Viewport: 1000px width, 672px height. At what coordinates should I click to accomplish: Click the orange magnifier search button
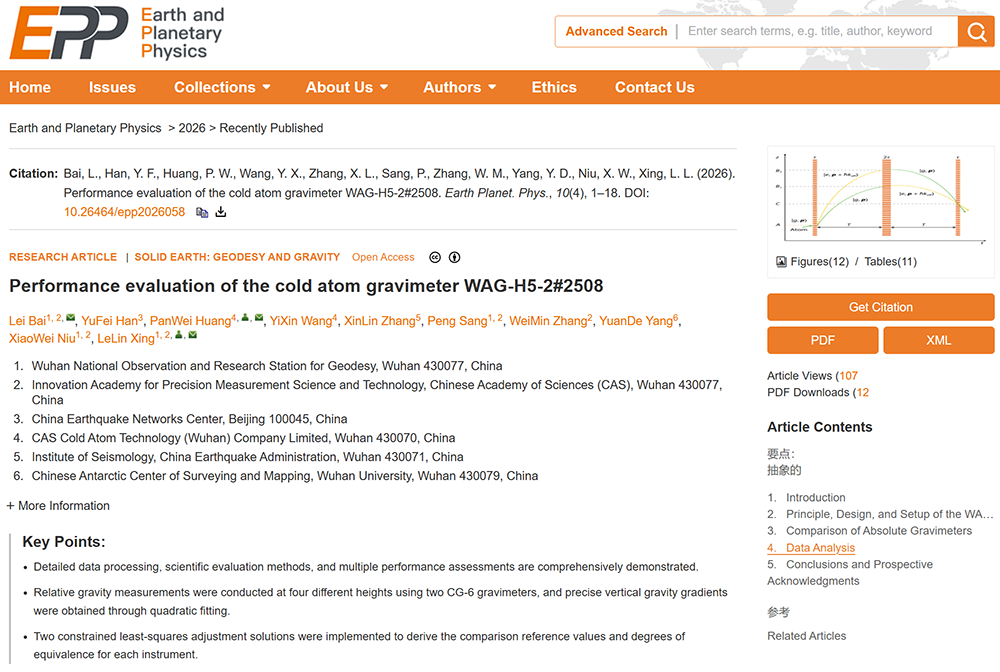pyautogui.click(x=976, y=31)
